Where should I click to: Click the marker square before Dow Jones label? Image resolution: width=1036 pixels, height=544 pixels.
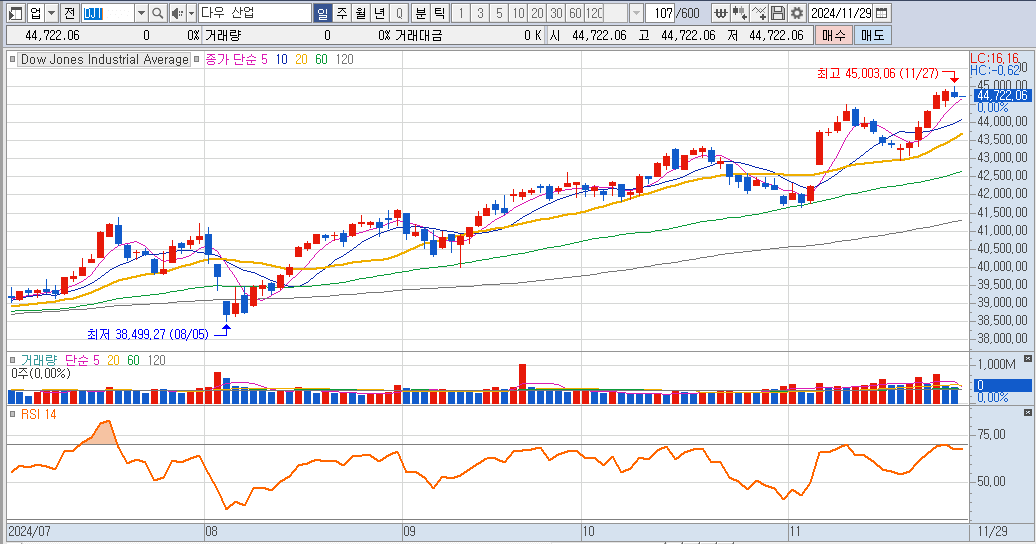click(x=12, y=59)
